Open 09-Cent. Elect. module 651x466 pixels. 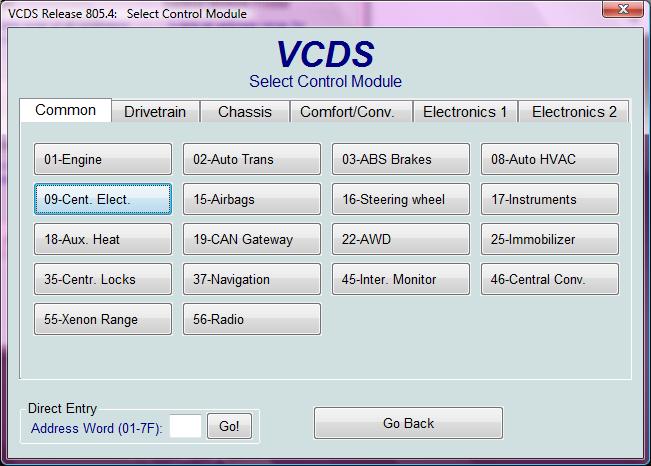(103, 199)
